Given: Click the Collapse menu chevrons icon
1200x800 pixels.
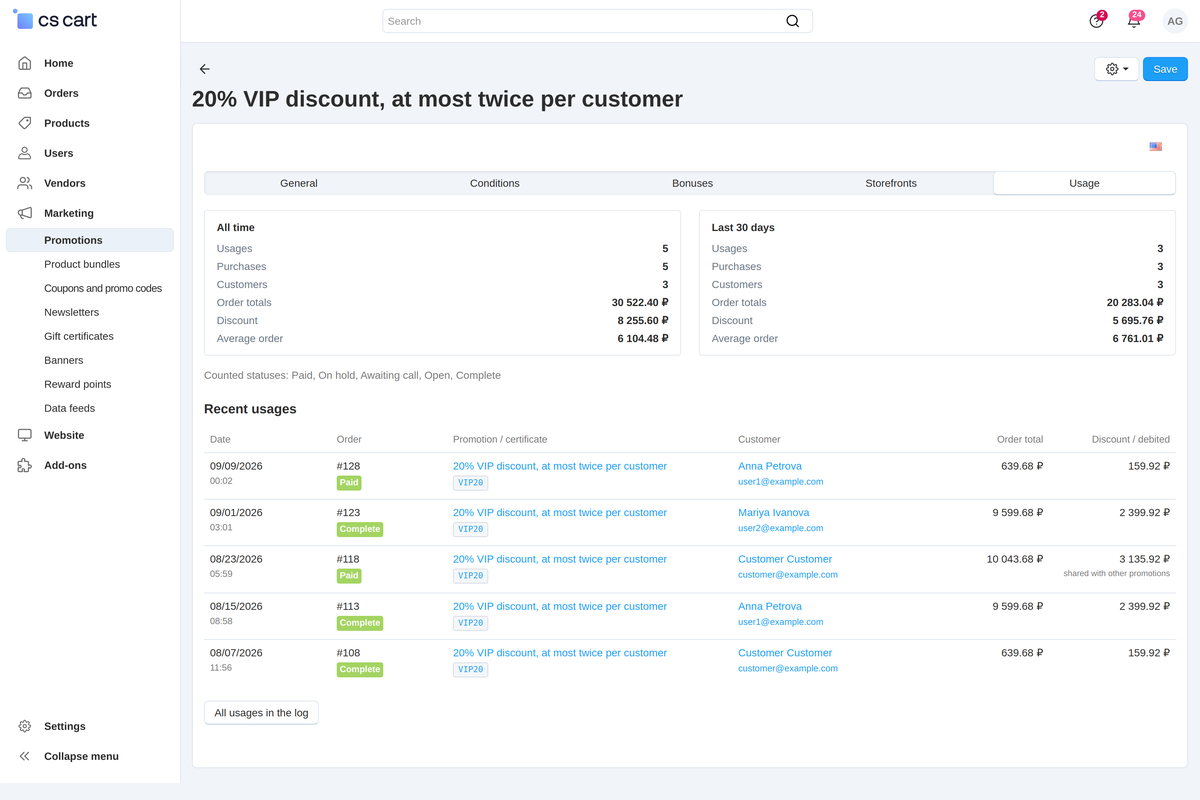Looking at the screenshot, I should 25,756.
